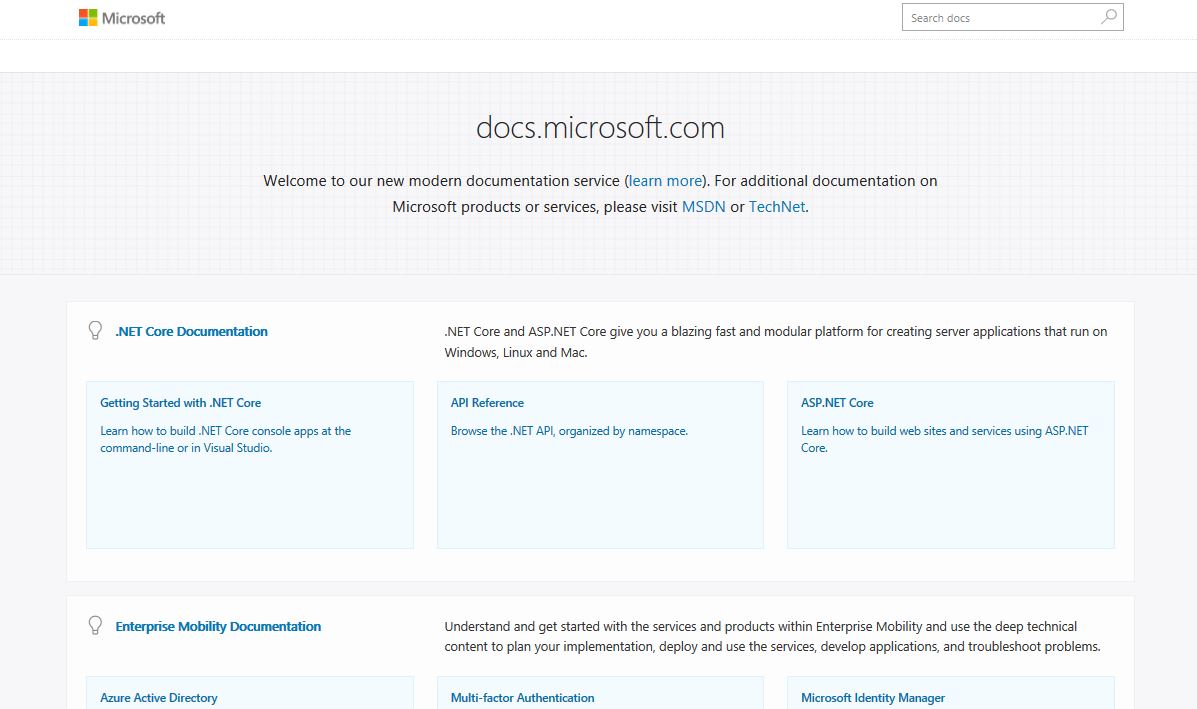Focus the Search docs input field

point(1012,18)
